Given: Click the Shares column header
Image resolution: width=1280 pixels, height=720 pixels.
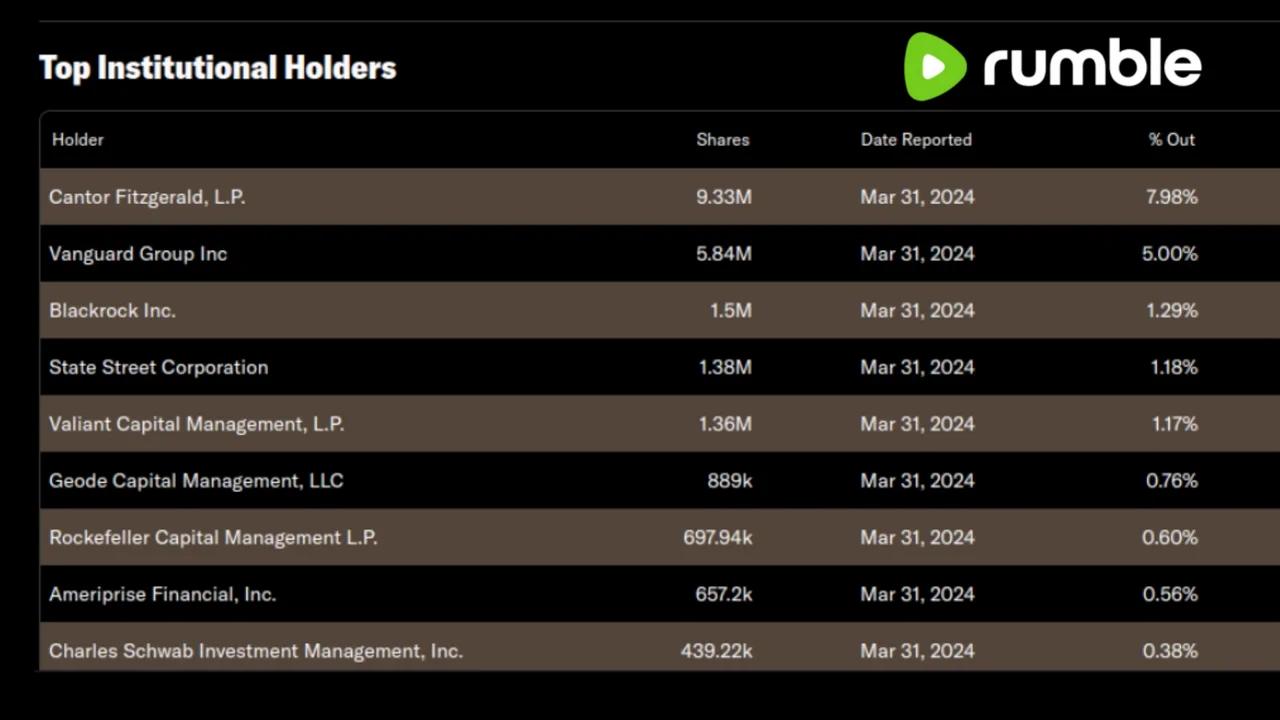Looking at the screenshot, I should 722,140.
